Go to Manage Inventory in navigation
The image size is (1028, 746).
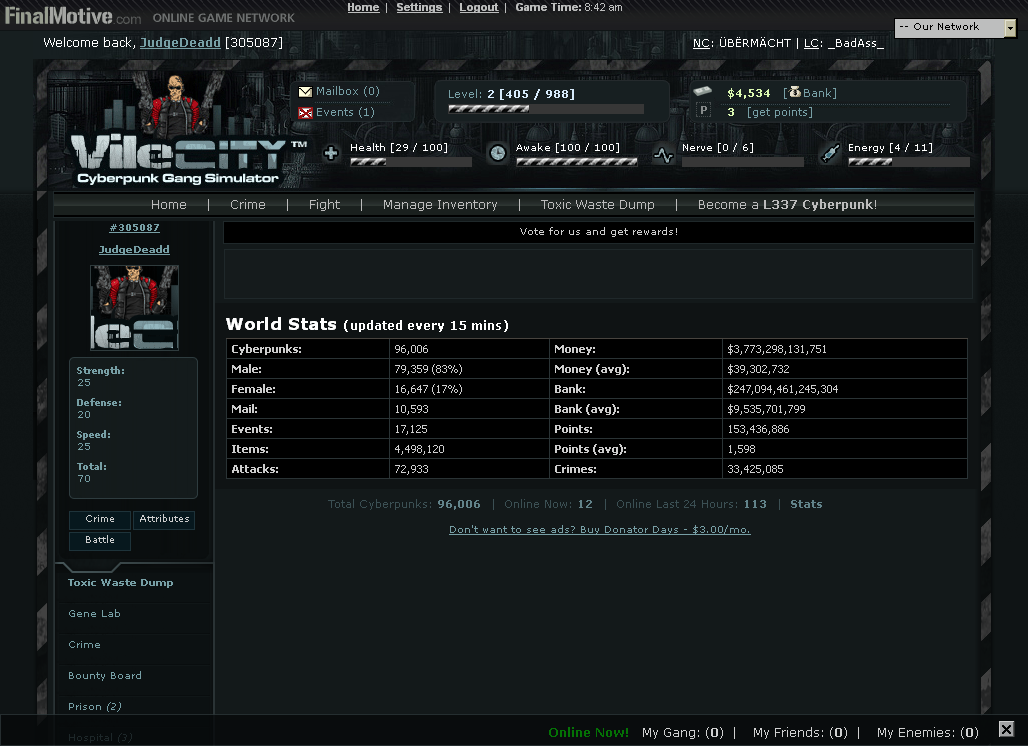pos(440,204)
